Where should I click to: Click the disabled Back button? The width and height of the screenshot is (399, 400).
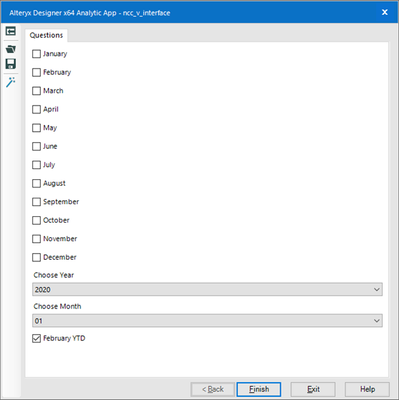tap(213, 389)
